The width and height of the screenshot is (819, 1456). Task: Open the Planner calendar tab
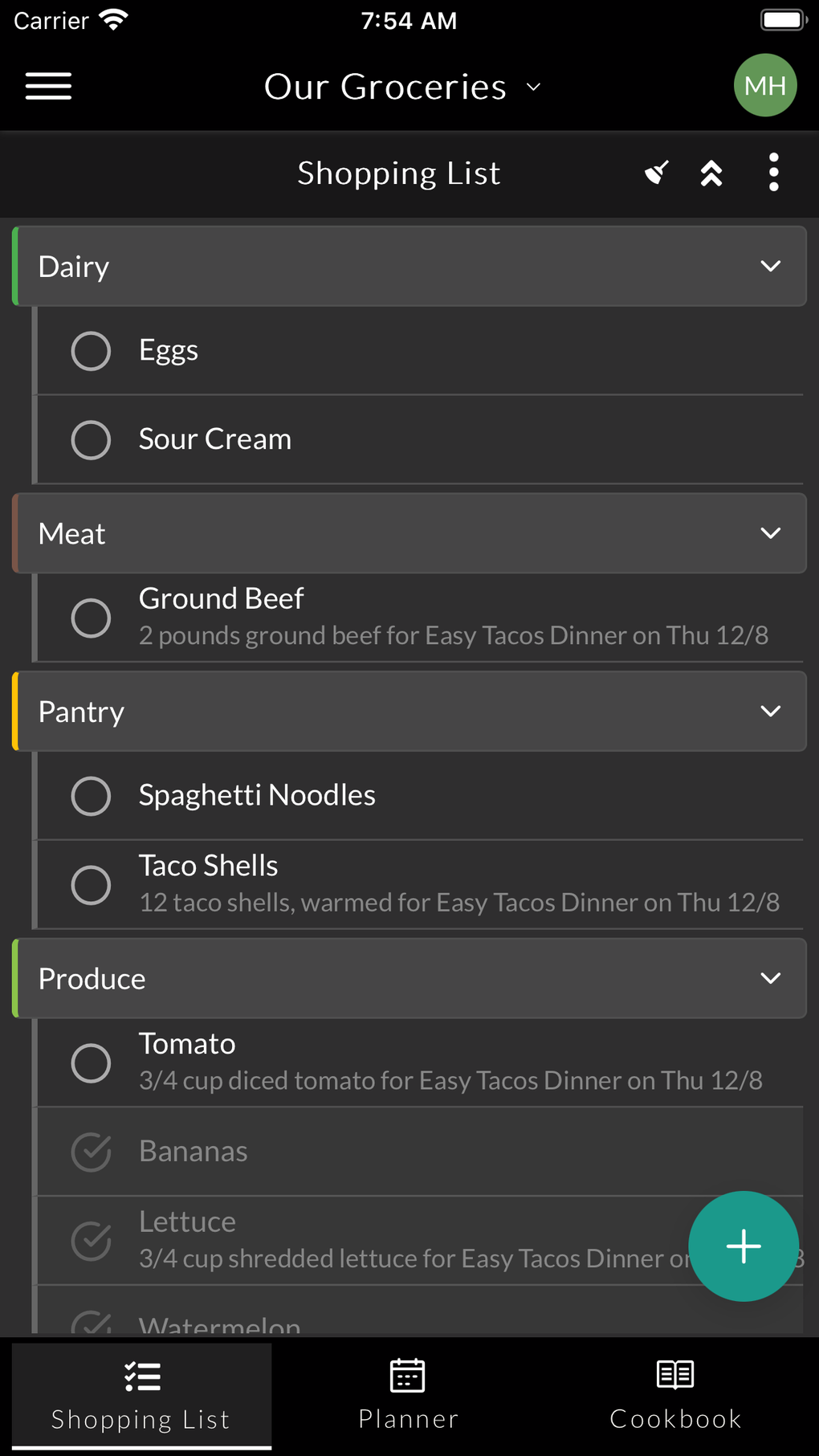click(408, 1396)
